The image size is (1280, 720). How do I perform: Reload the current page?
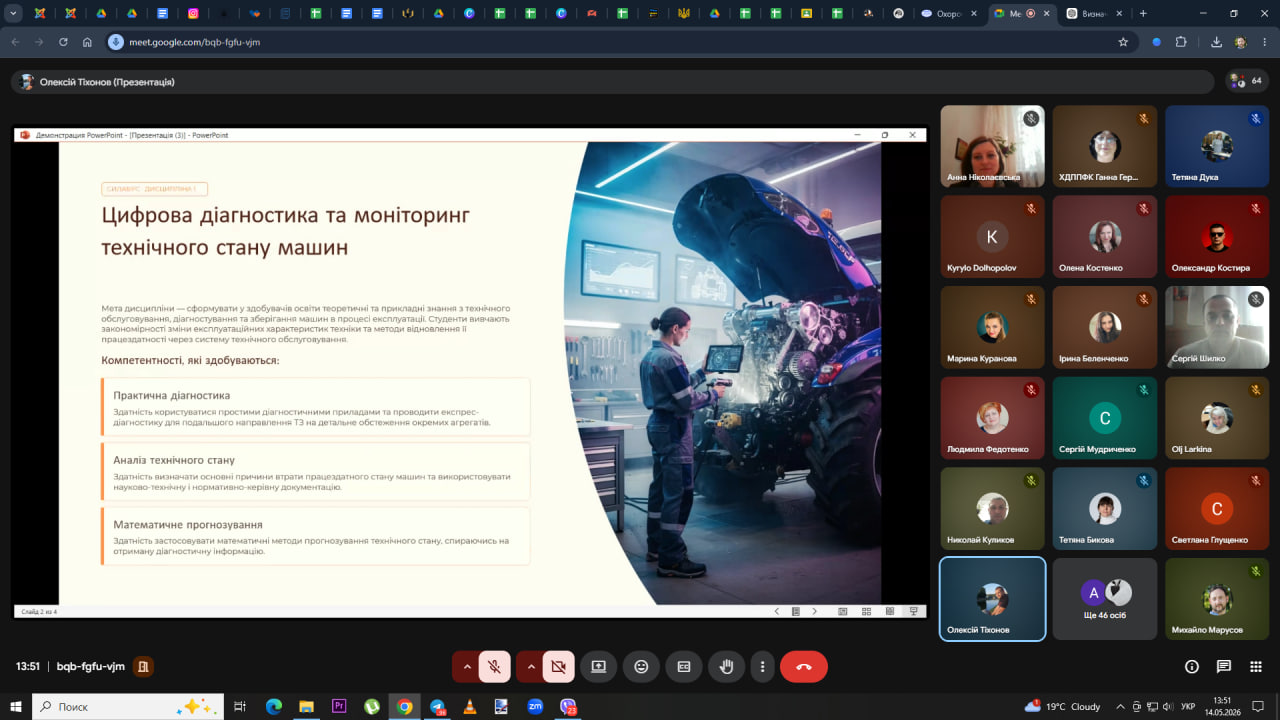pyautogui.click(x=63, y=42)
